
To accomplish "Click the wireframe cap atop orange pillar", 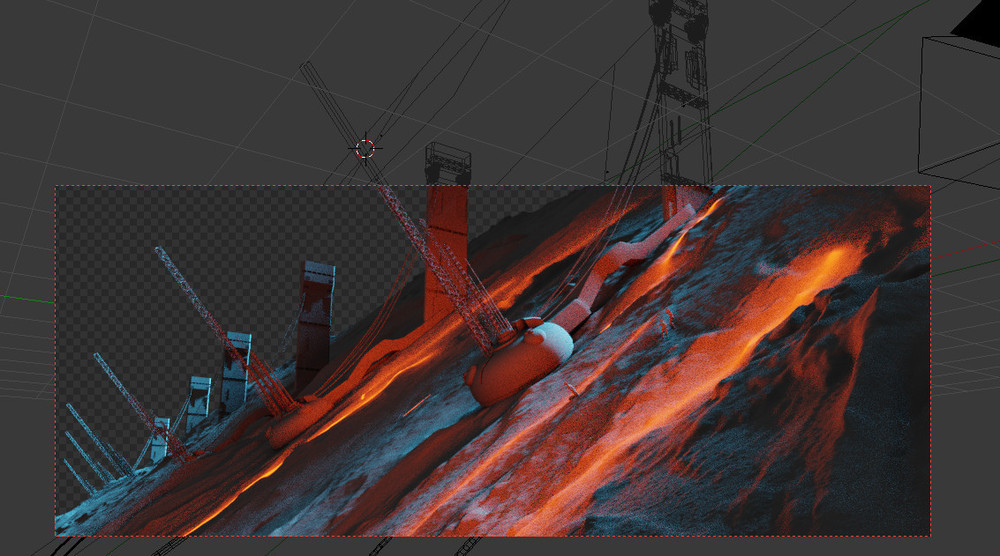I will point(447,163).
